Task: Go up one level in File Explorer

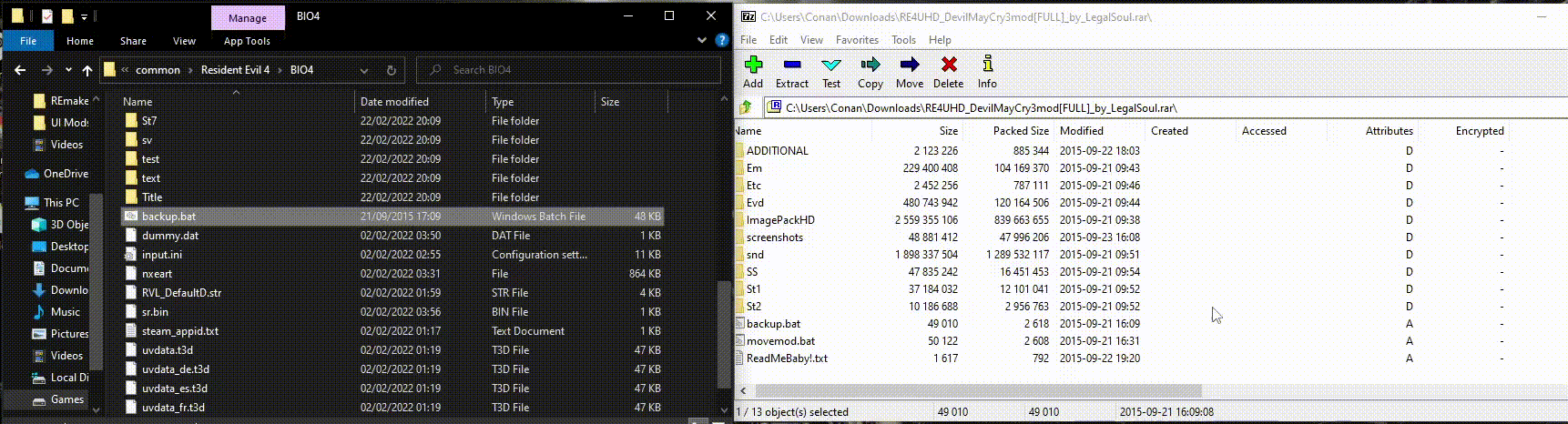Action: (x=87, y=70)
